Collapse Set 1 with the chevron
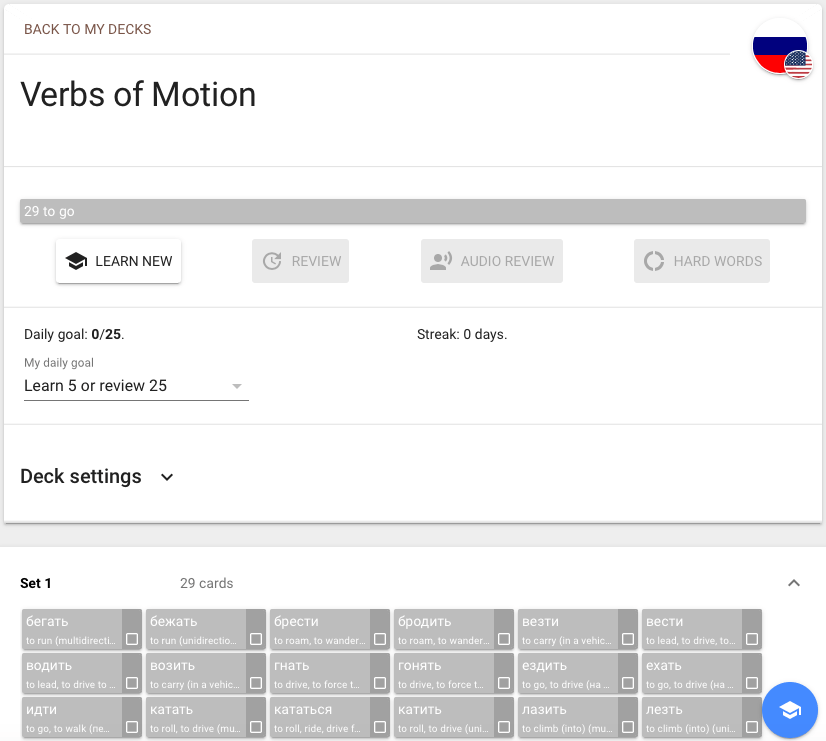 (794, 583)
